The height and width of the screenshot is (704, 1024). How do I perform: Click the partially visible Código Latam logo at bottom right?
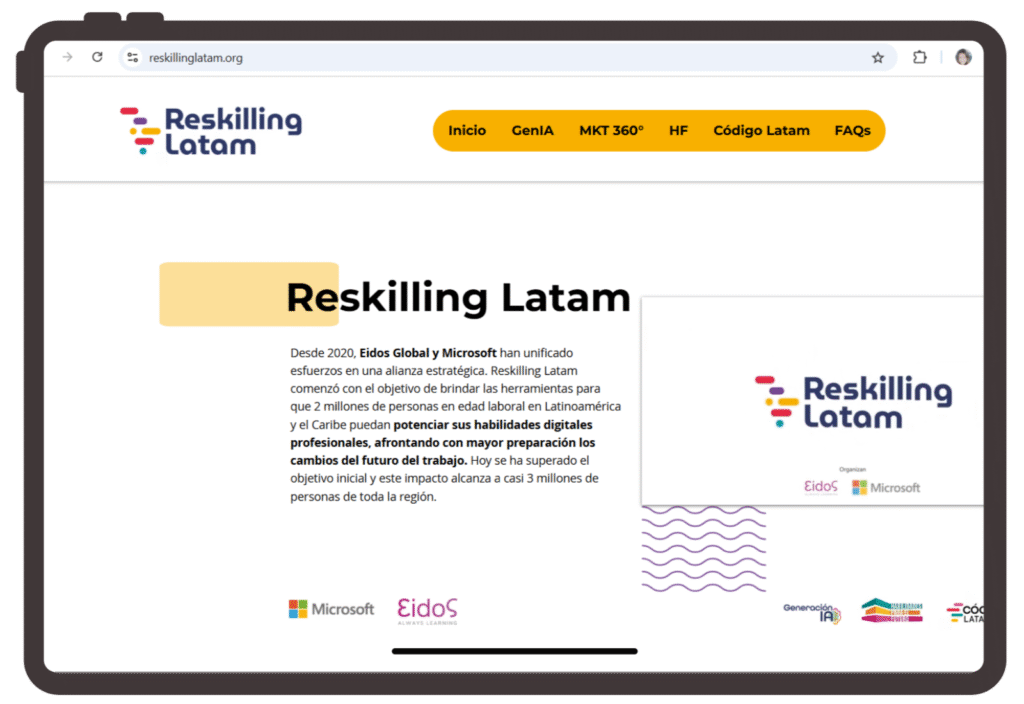pos(966,613)
